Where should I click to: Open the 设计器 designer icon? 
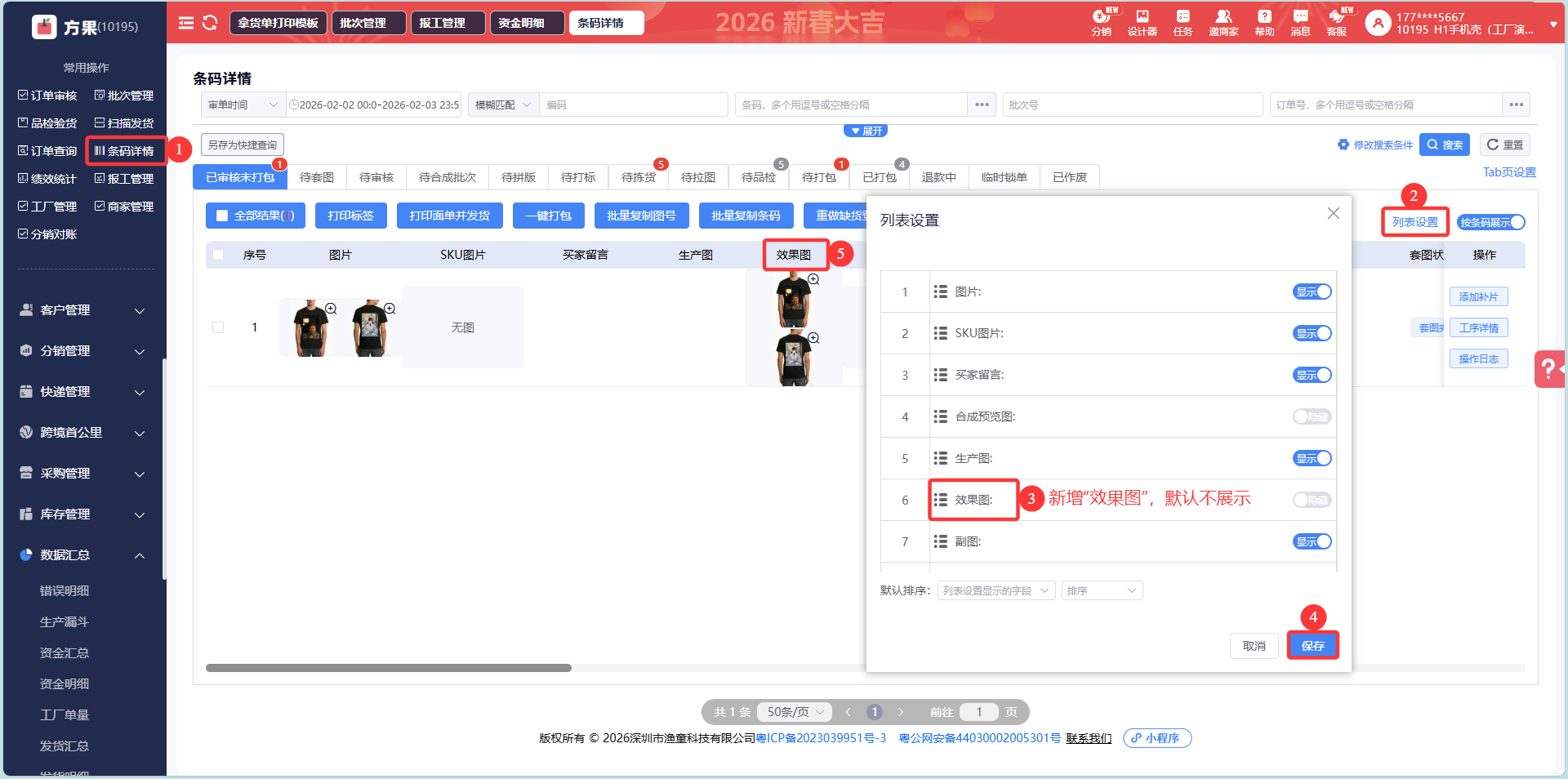click(1142, 23)
